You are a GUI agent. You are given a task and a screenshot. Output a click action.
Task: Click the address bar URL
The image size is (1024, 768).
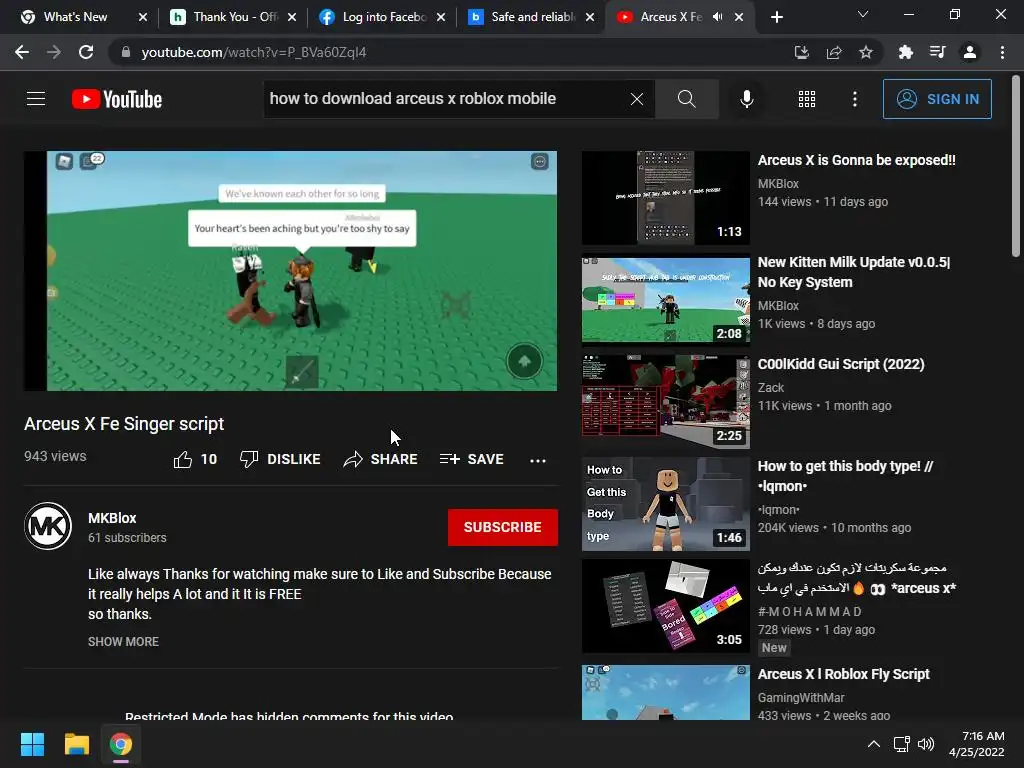pos(253,52)
